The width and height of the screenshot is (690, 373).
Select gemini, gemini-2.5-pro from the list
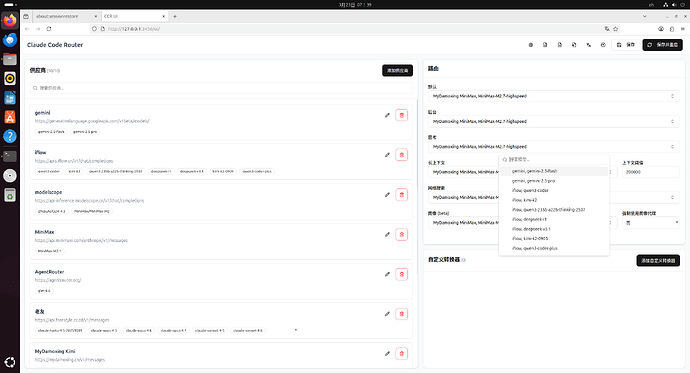554,181
